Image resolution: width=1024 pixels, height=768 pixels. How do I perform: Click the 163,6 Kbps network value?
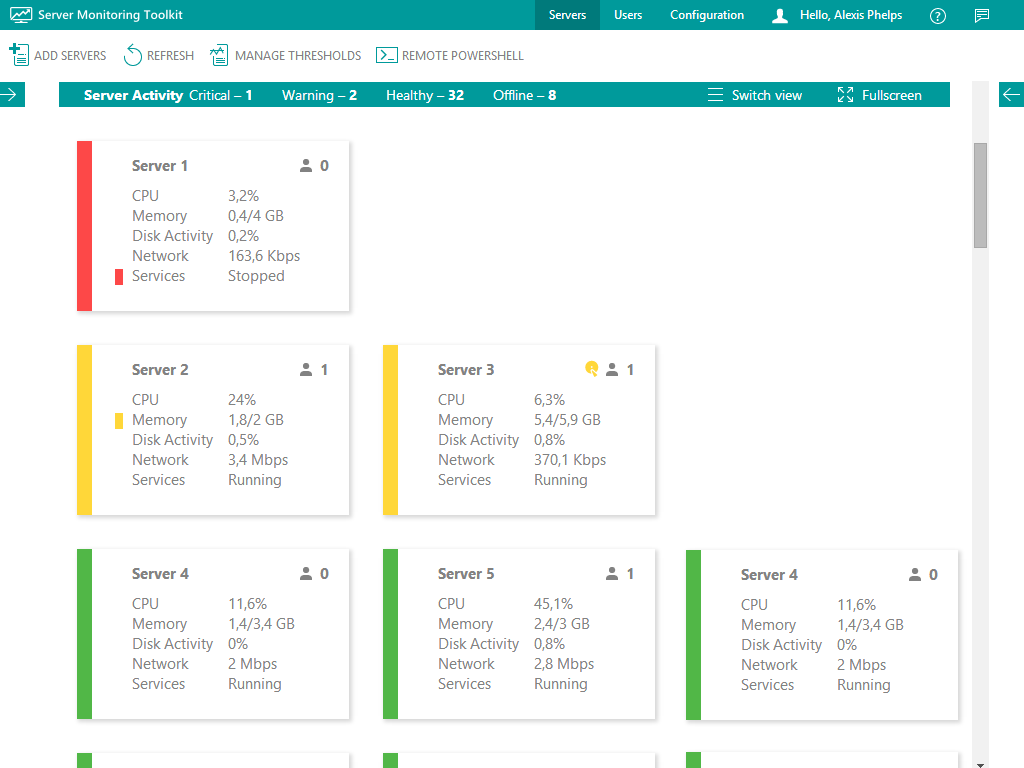pos(264,256)
